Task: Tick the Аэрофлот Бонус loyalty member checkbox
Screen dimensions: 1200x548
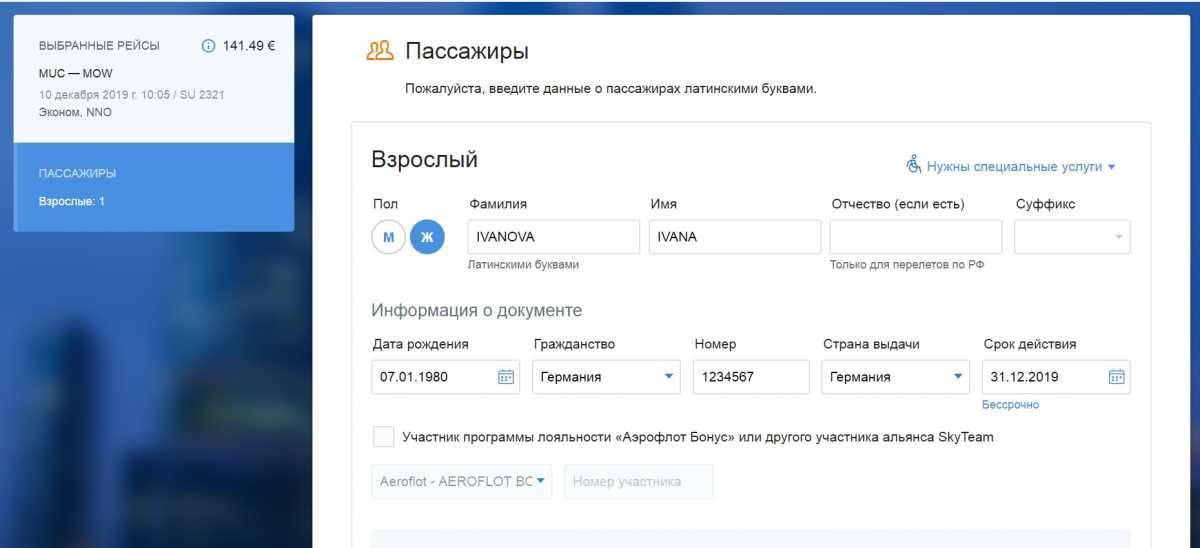Action: (383, 437)
